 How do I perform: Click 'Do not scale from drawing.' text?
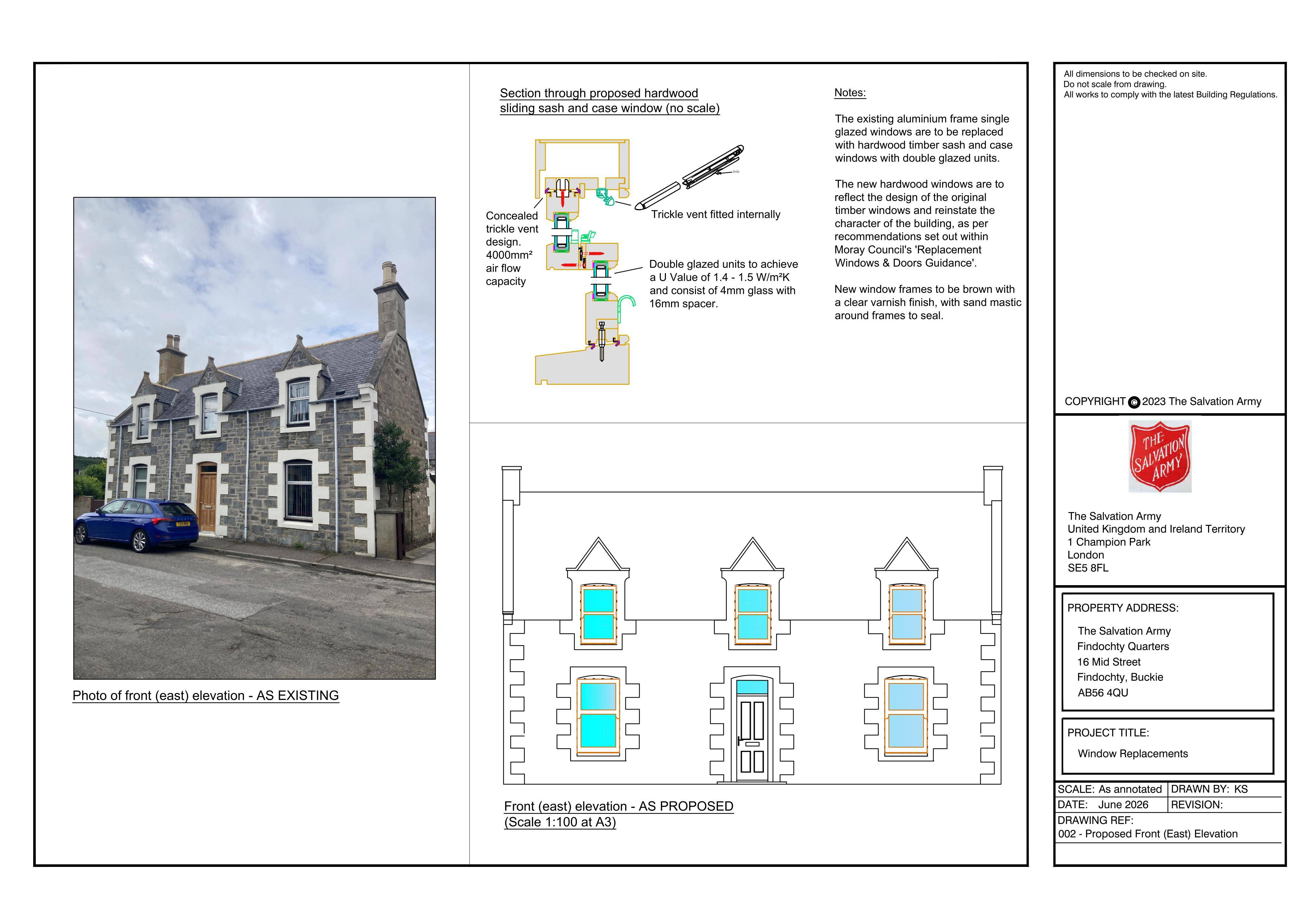pyautogui.click(x=1115, y=84)
